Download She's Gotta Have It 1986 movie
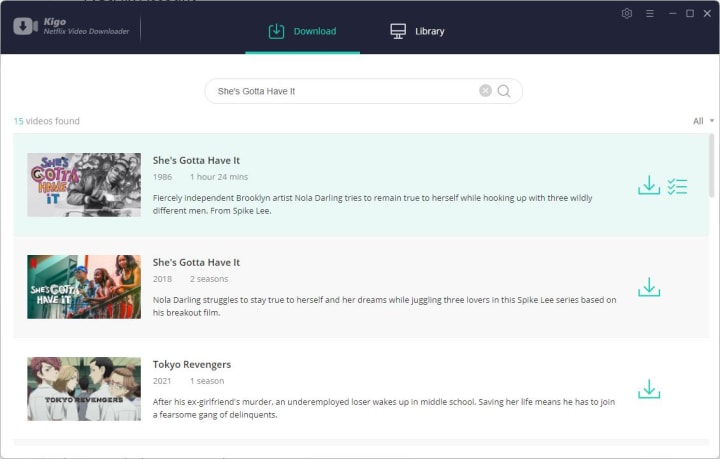This screenshot has height=459, width=720. pos(649,185)
